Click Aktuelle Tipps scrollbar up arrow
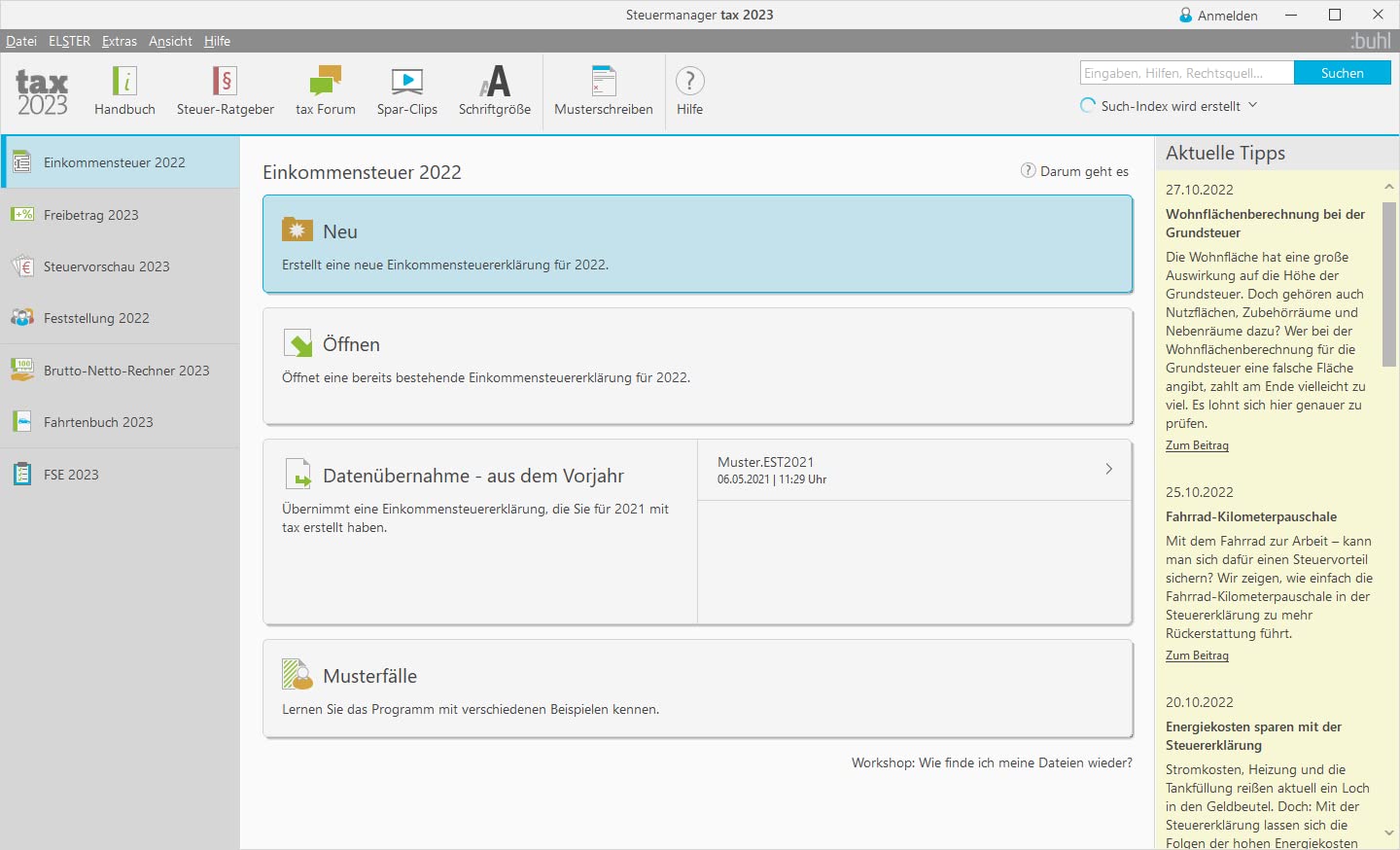Viewport: 1400px width, 850px height. click(x=1388, y=186)
